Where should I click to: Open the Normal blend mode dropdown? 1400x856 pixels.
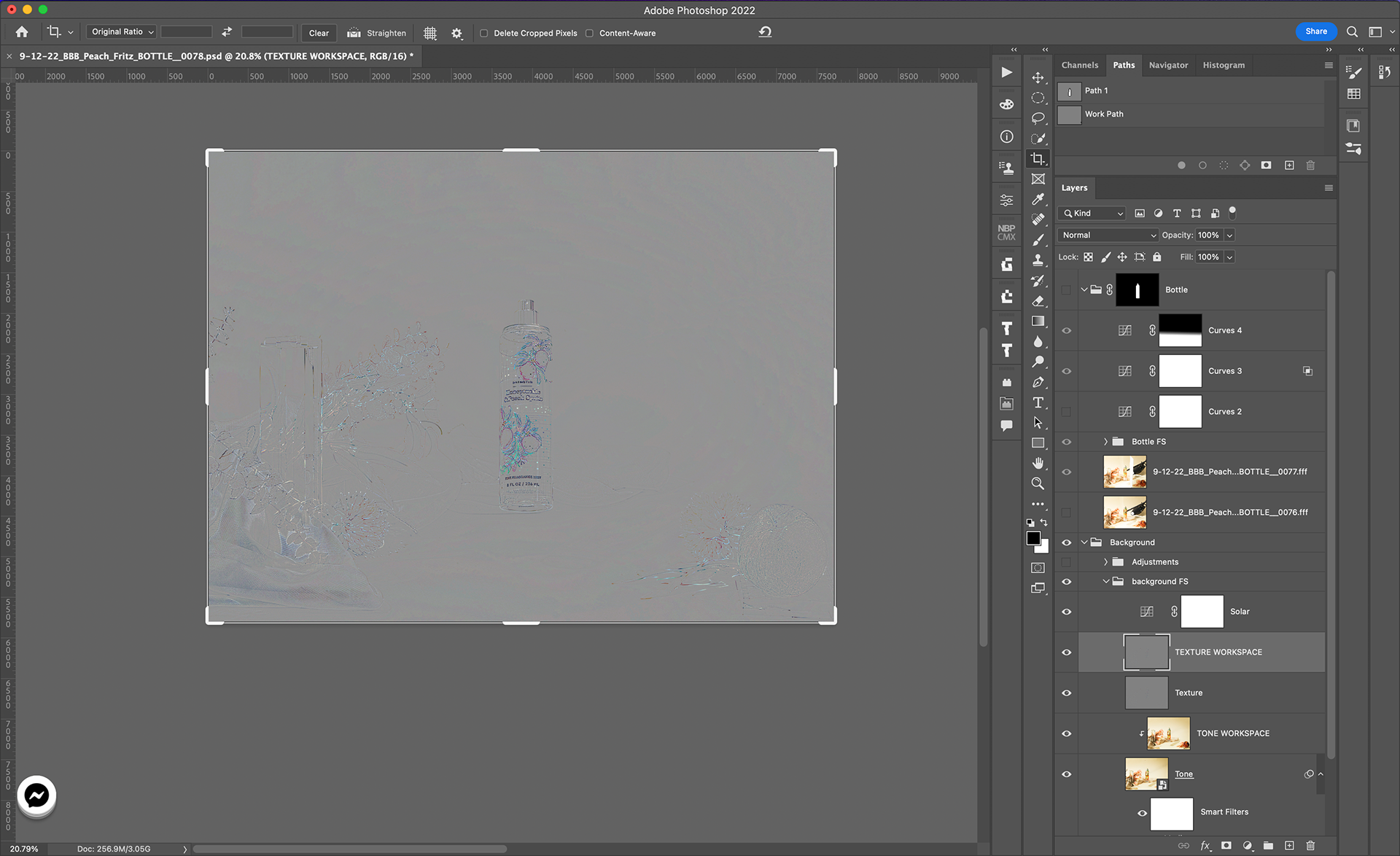pos(1108,235)
